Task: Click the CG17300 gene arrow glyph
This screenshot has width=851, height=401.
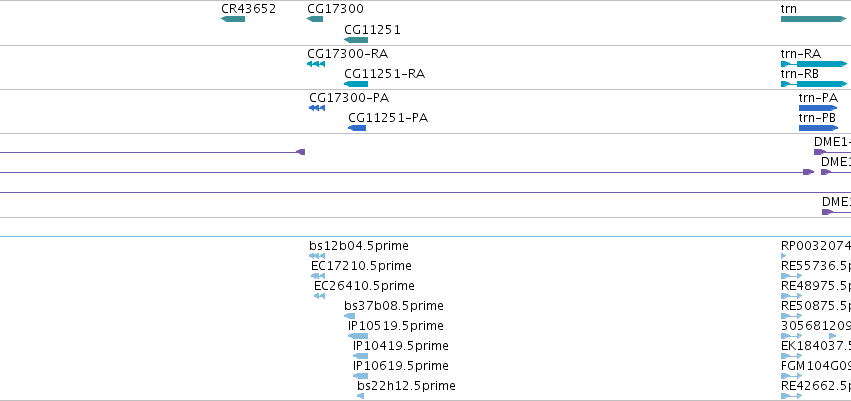Action: pos(315,19)
